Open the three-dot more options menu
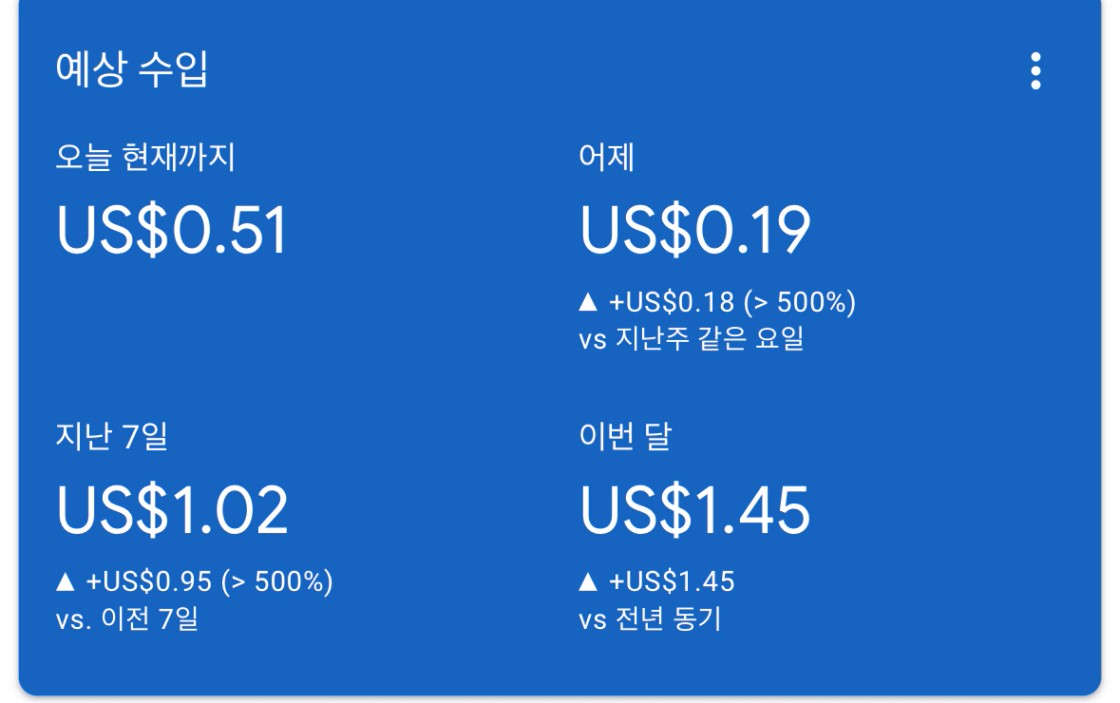1120x703 pixels. tap(1035, 71)
